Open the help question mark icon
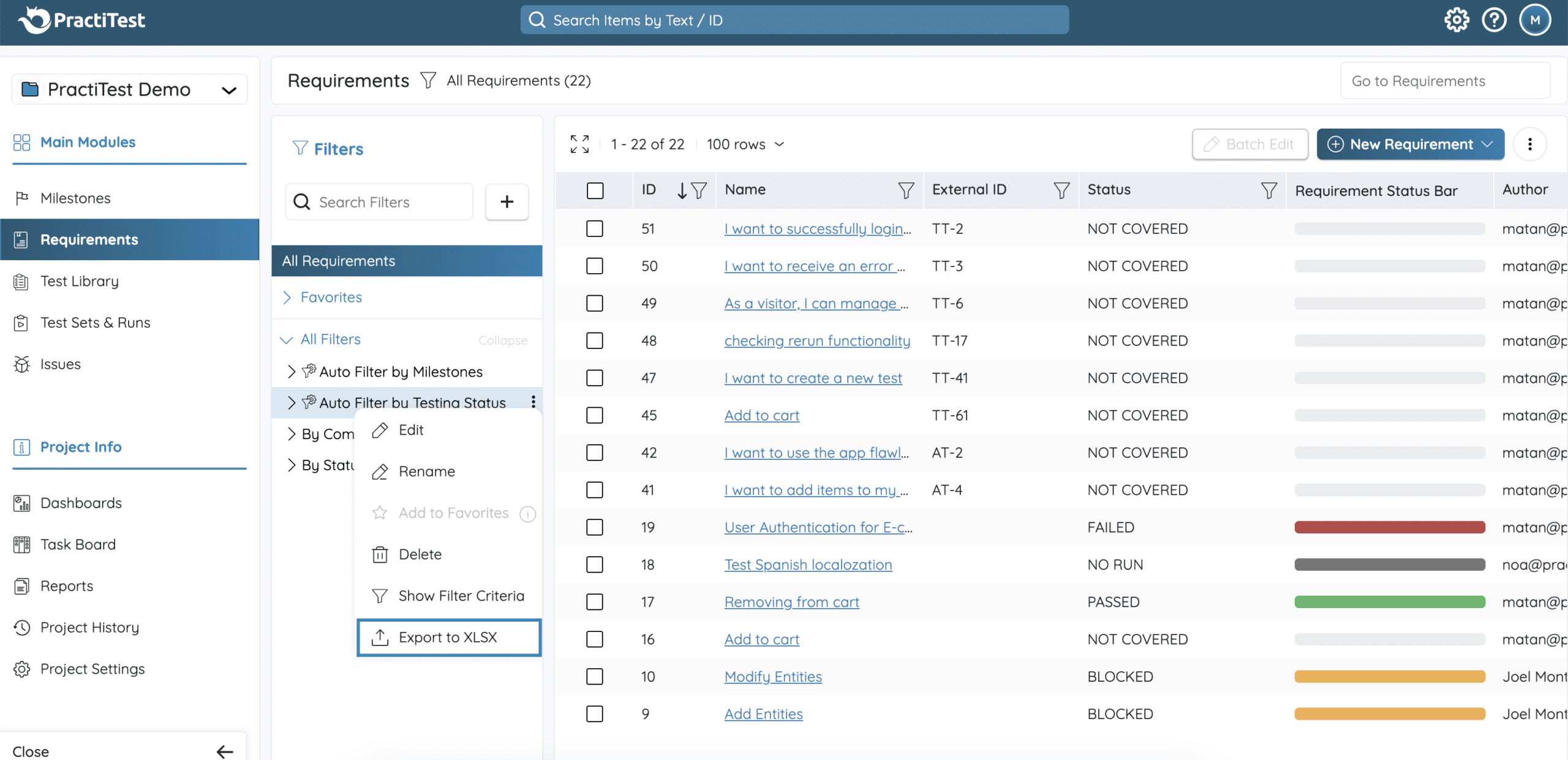The height and width of the screenshot is (760, 1568). coord(1494,20)
